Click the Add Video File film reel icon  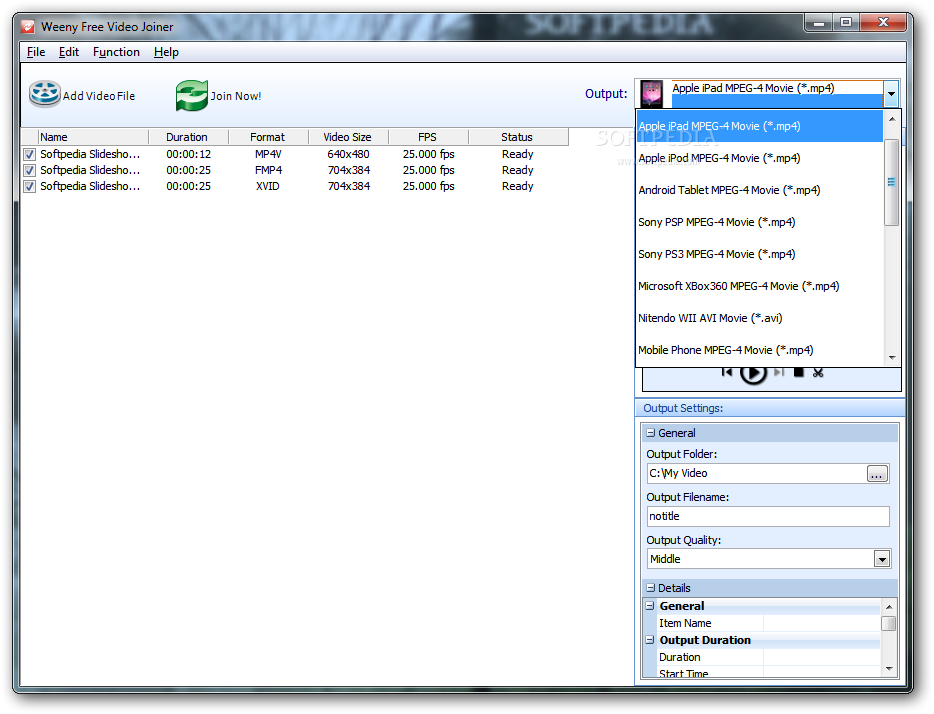[x=45, y=94]
